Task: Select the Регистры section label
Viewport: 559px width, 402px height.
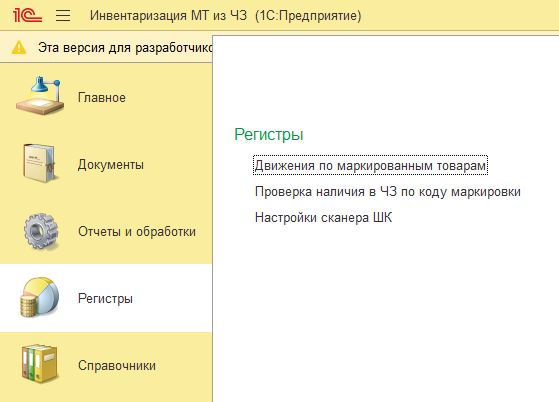Action: click(x=105, y=298)
